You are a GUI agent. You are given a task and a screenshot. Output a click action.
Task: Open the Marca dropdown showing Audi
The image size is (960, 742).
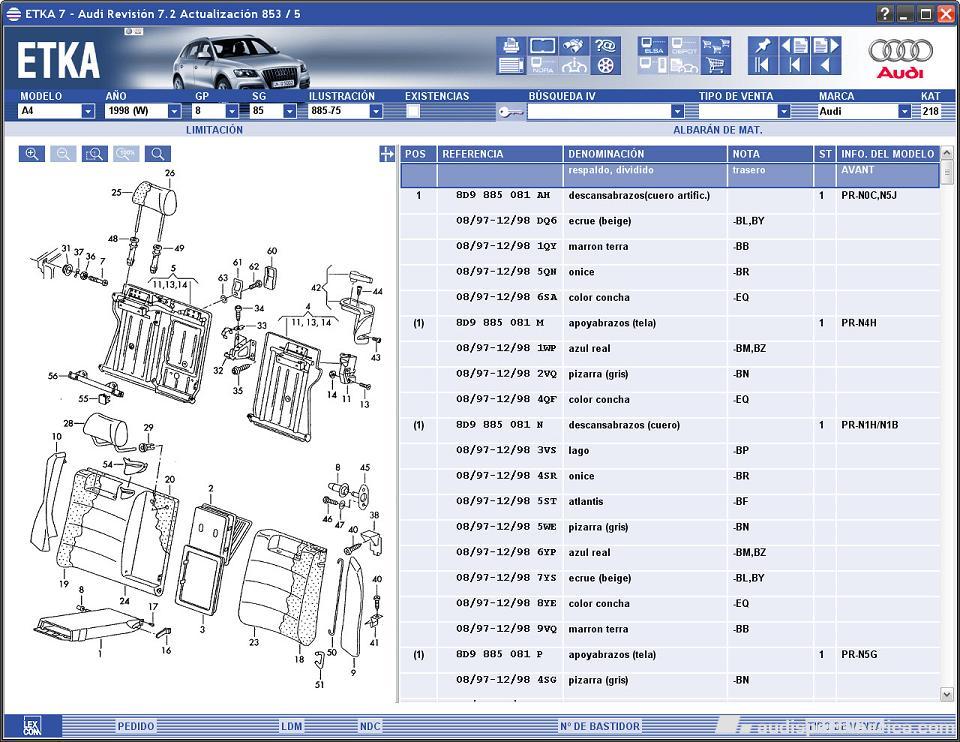tap(904, 111)
